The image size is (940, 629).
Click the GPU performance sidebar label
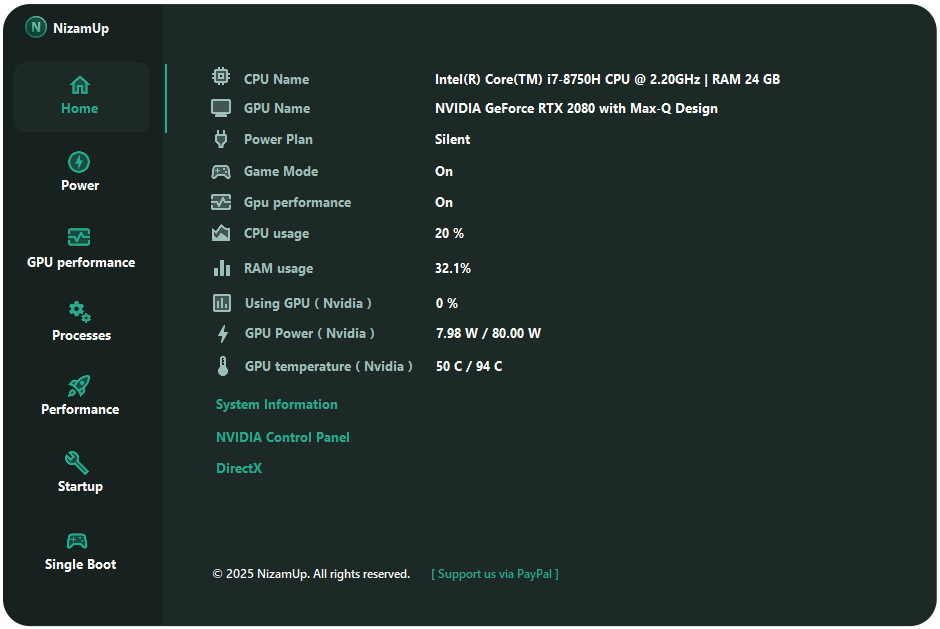pyautogui.click(x=81, y=263)
